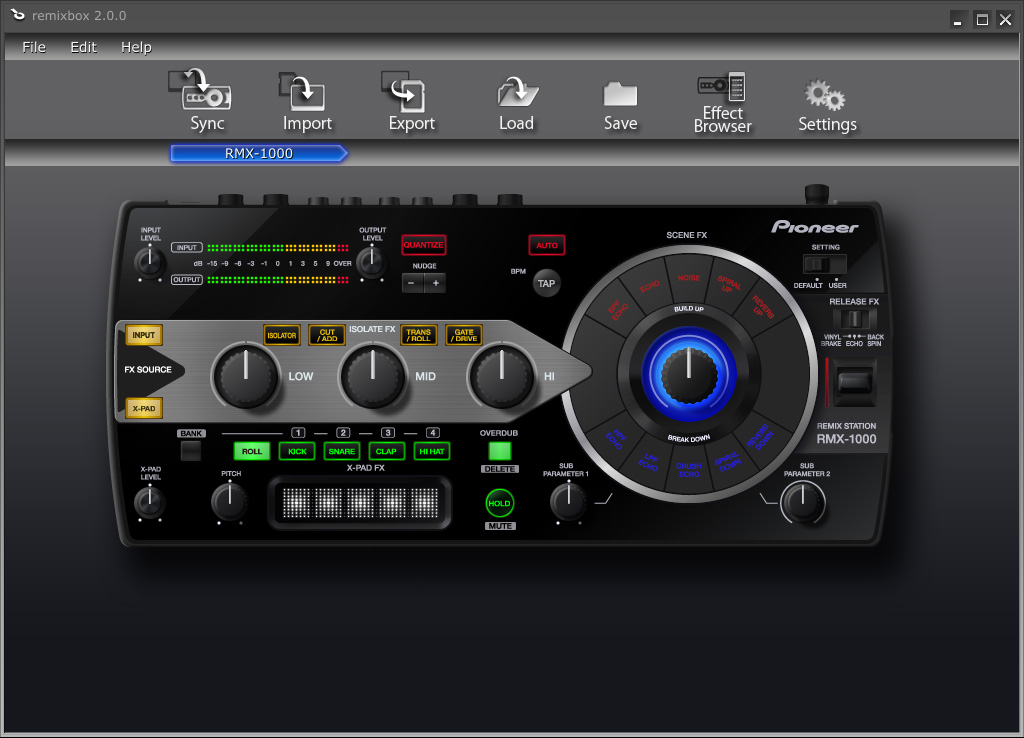
Task: Select the ROLL X-Pad effect
Action: pos(251,451)
